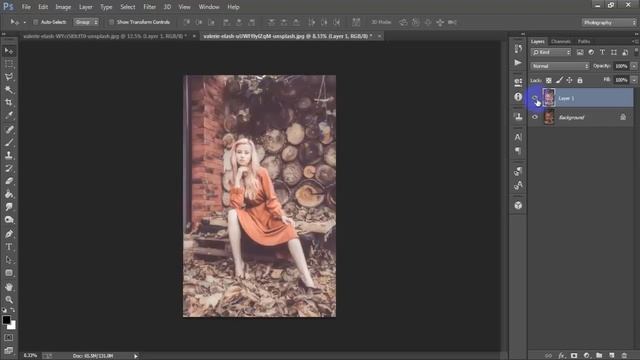Viewport: 640px width, 360px height.
Task: Delete layer with trash icon
Action: coord(624,356)
